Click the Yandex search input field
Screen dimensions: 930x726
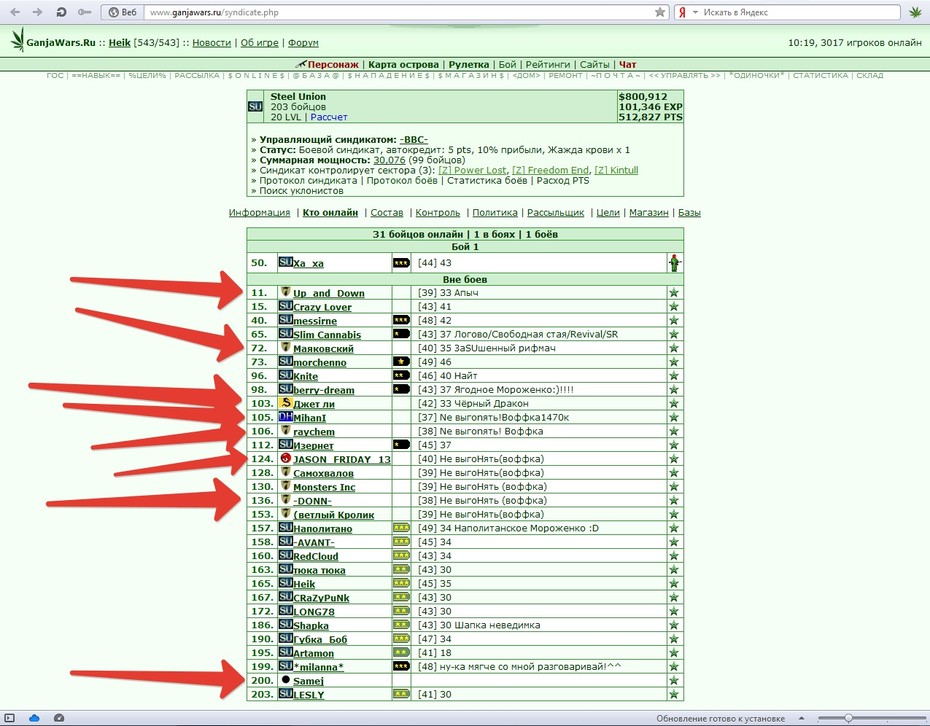coord(800,12)
